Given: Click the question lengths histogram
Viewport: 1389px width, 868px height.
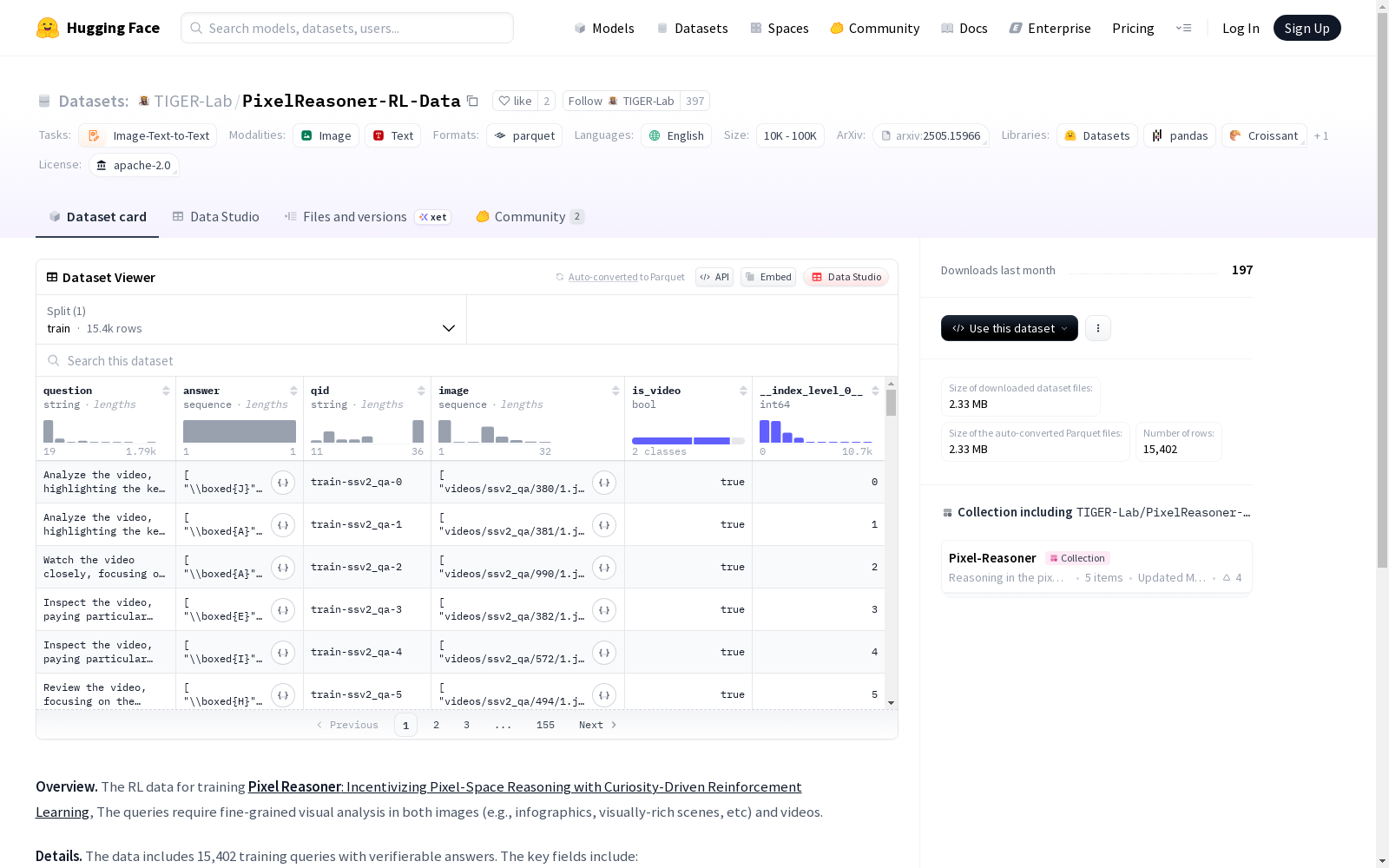Looking at the screenshot, I should (100, 431).
